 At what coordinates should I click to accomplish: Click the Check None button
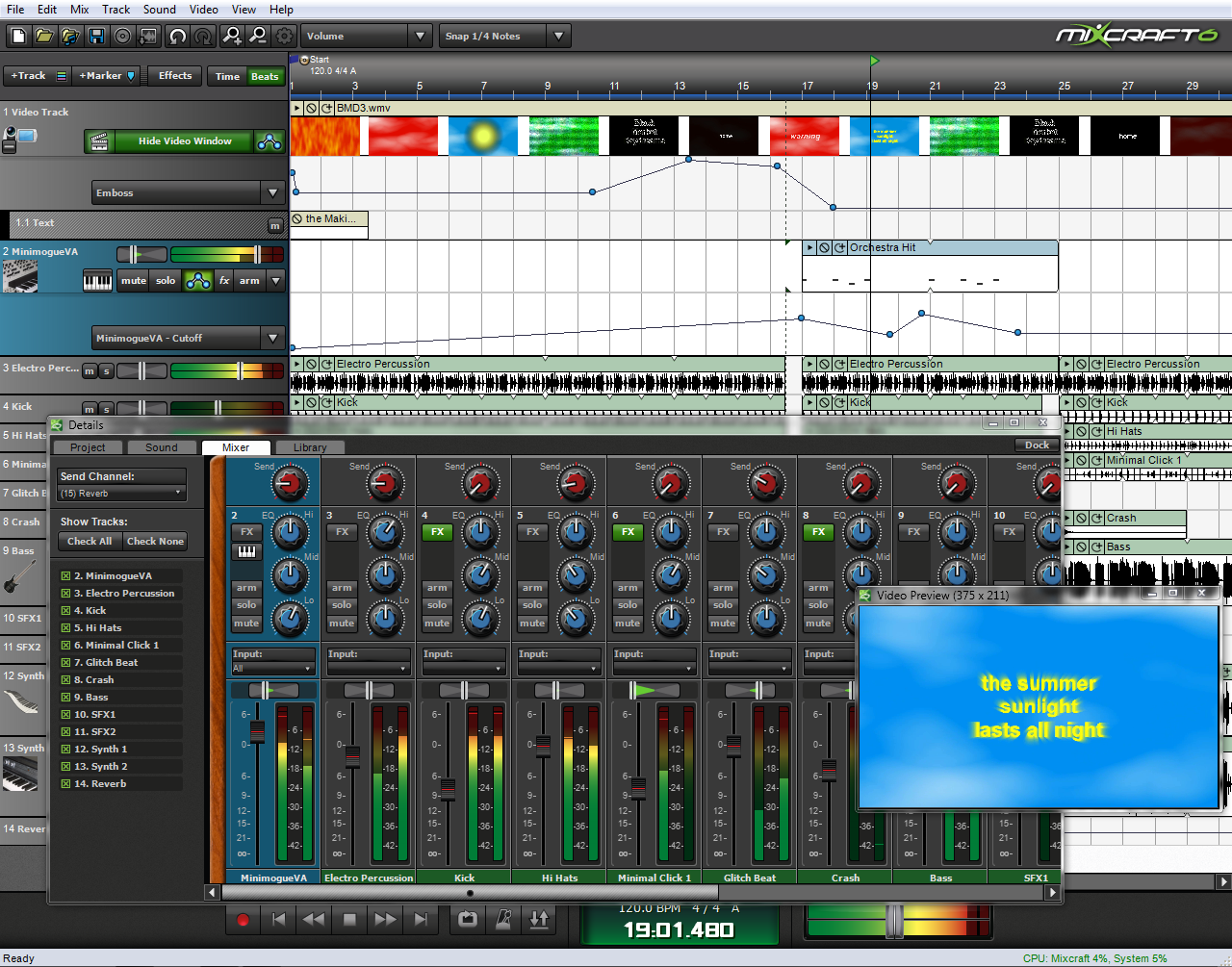[x=155, y=542]
